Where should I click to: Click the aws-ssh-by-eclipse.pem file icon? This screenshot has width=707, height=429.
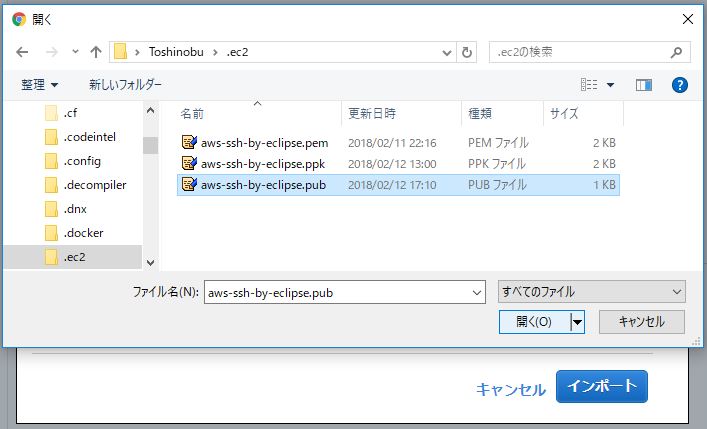pos(189,142)
